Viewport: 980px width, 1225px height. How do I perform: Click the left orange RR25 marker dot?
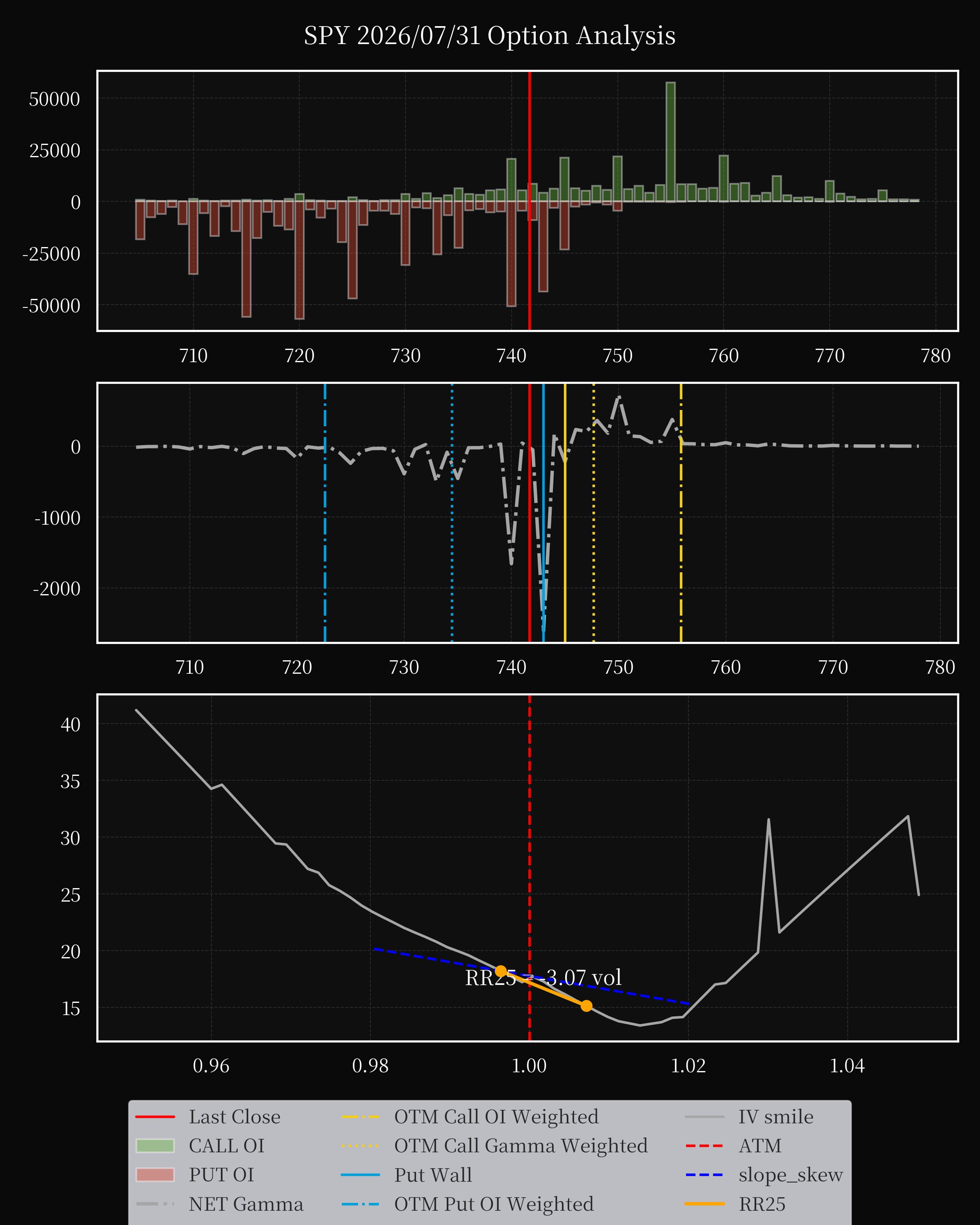point(501,971)
